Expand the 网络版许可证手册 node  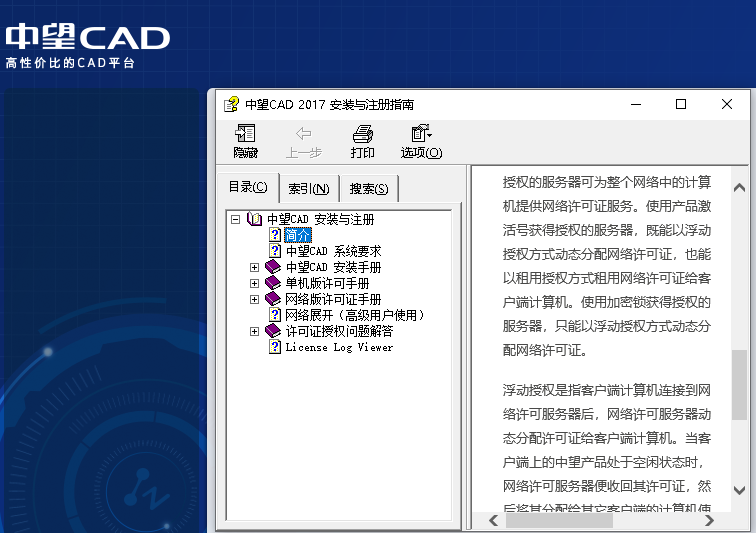click(255, 300)
